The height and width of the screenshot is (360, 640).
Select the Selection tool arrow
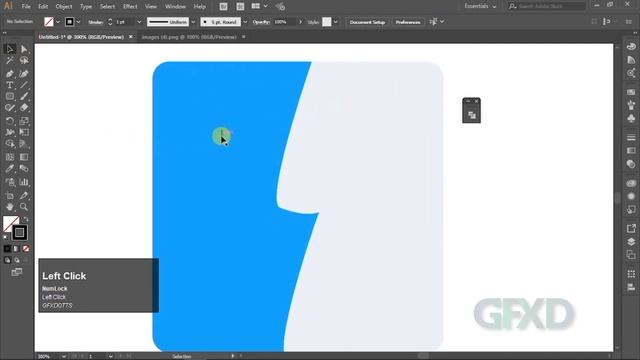pyautogui.click(x=10, y=49)
